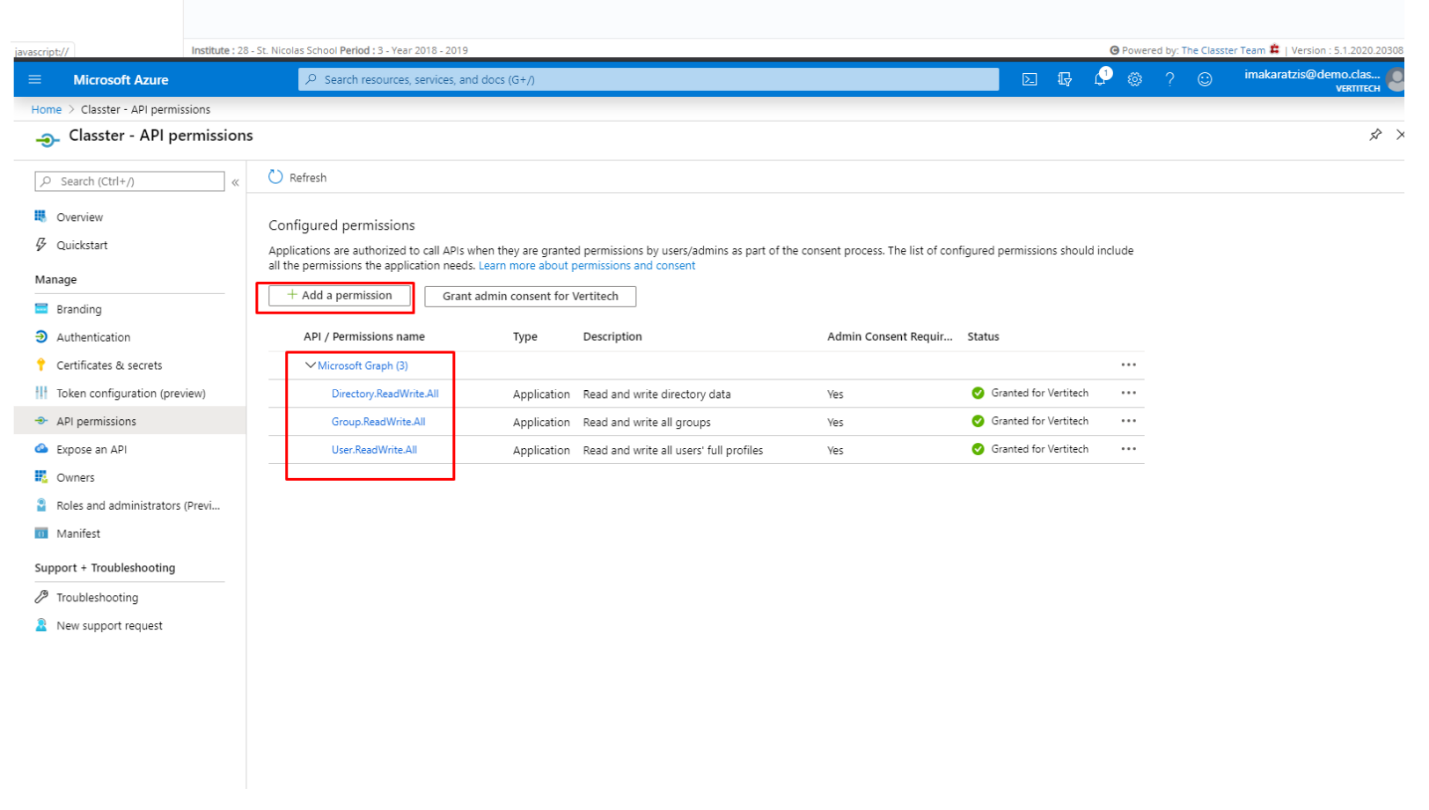1429x810 pixels.
Task: Open the notifications bell
Action: [x=1101, y=79]
